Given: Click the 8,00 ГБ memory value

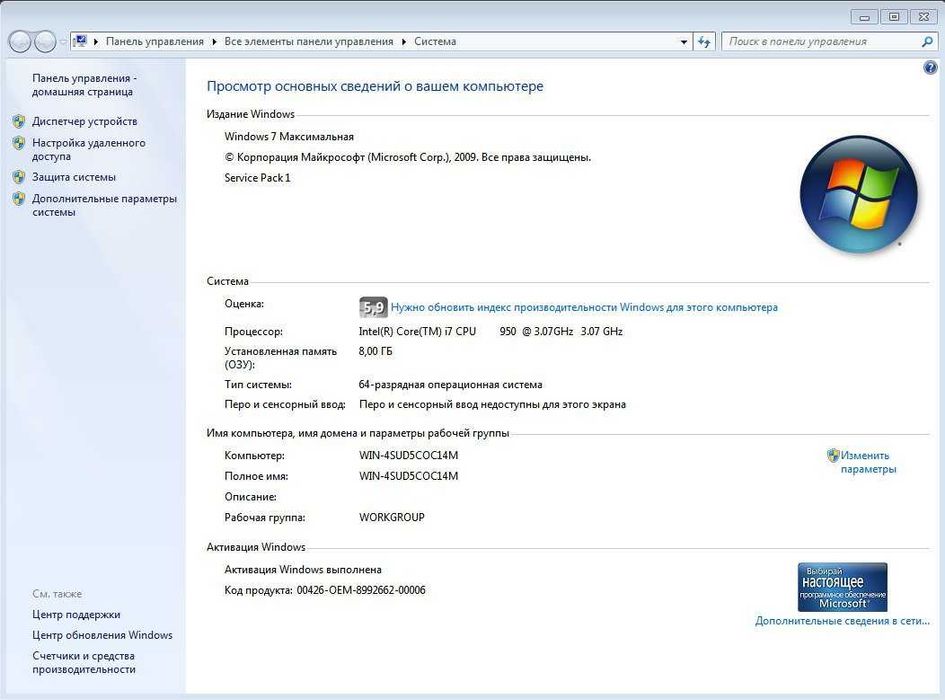Looking at the screenshot, I should [x=375, y=351].
